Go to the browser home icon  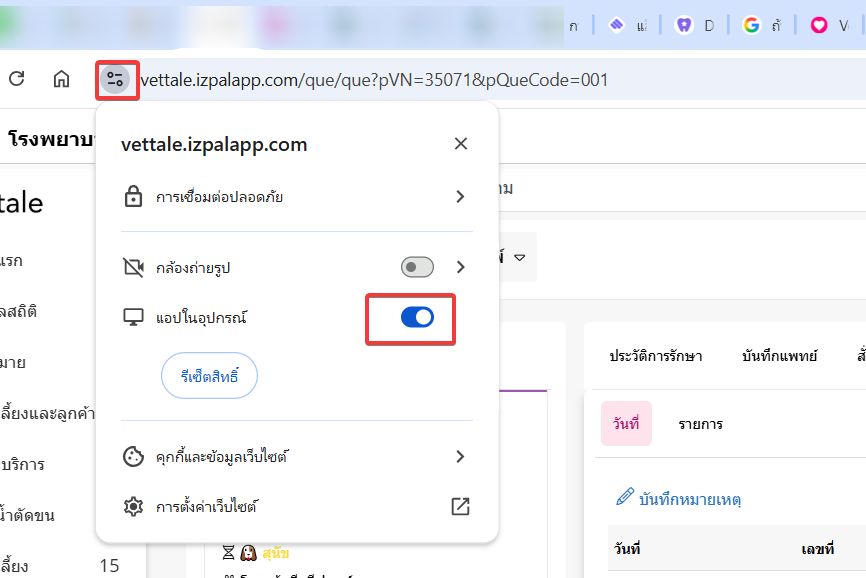(x=61, y=79)
